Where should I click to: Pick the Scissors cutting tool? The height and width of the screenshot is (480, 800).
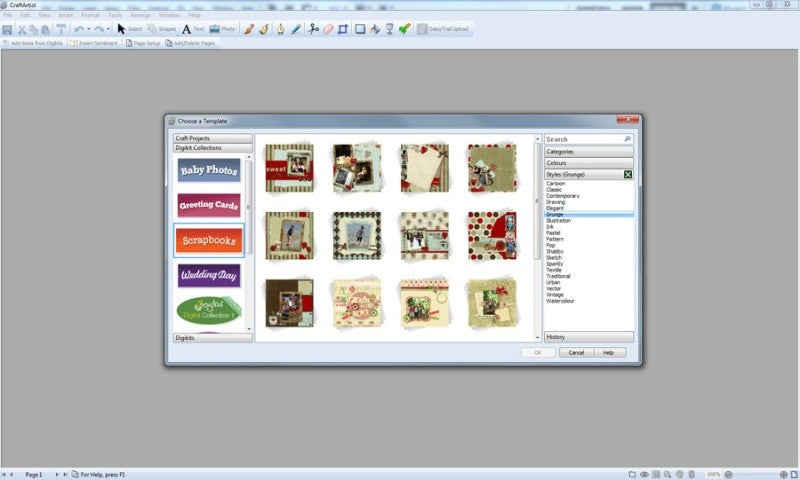(x=313, y=29)
